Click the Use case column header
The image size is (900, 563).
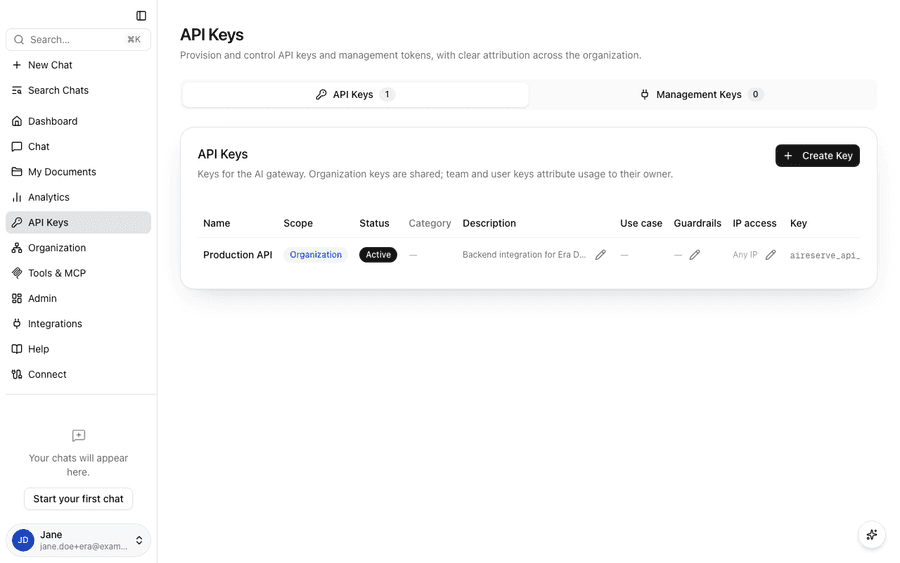tap(641, 223)
